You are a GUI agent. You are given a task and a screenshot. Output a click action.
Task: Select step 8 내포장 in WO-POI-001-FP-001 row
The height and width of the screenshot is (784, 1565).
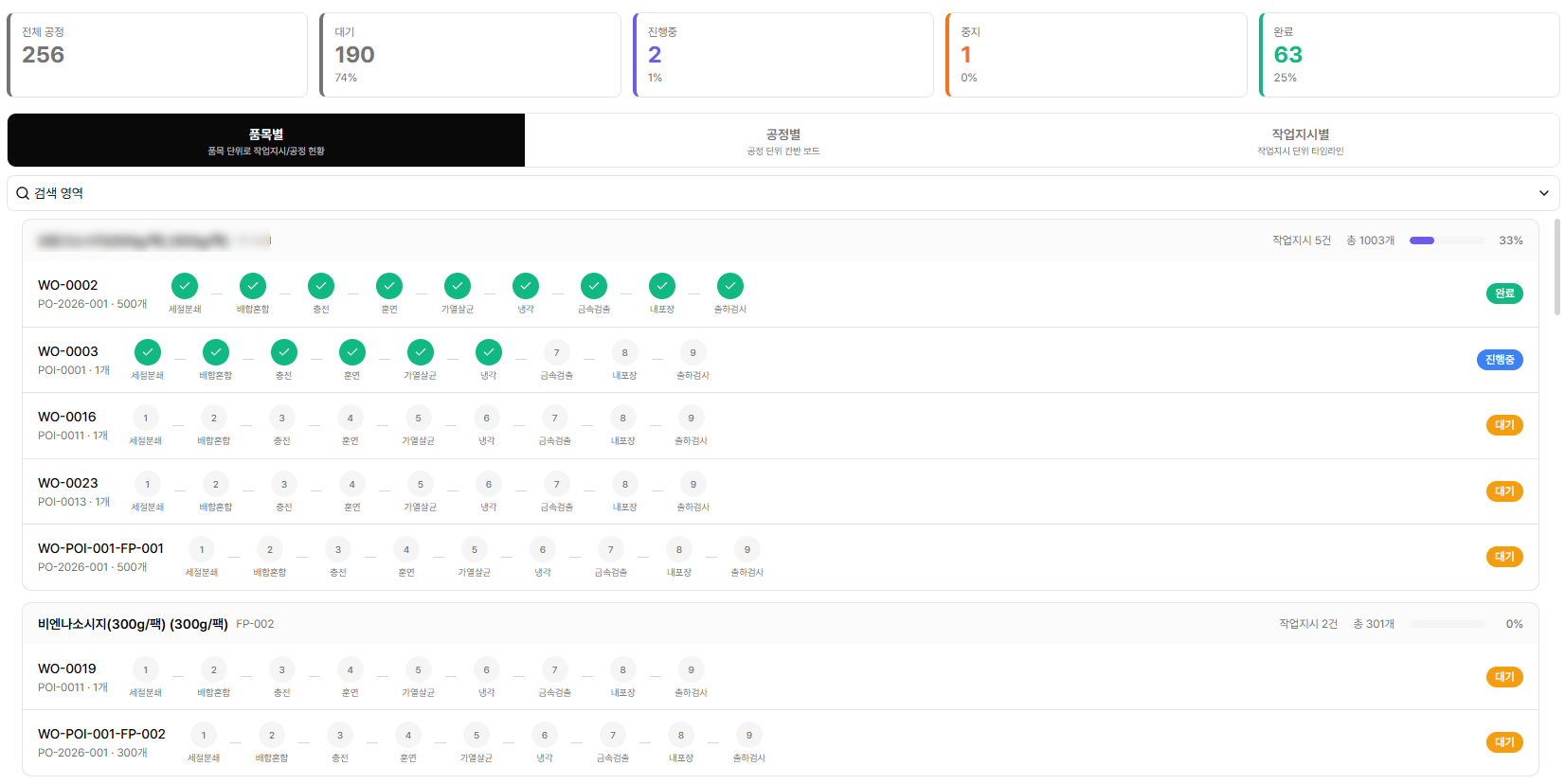pos(679,549)
